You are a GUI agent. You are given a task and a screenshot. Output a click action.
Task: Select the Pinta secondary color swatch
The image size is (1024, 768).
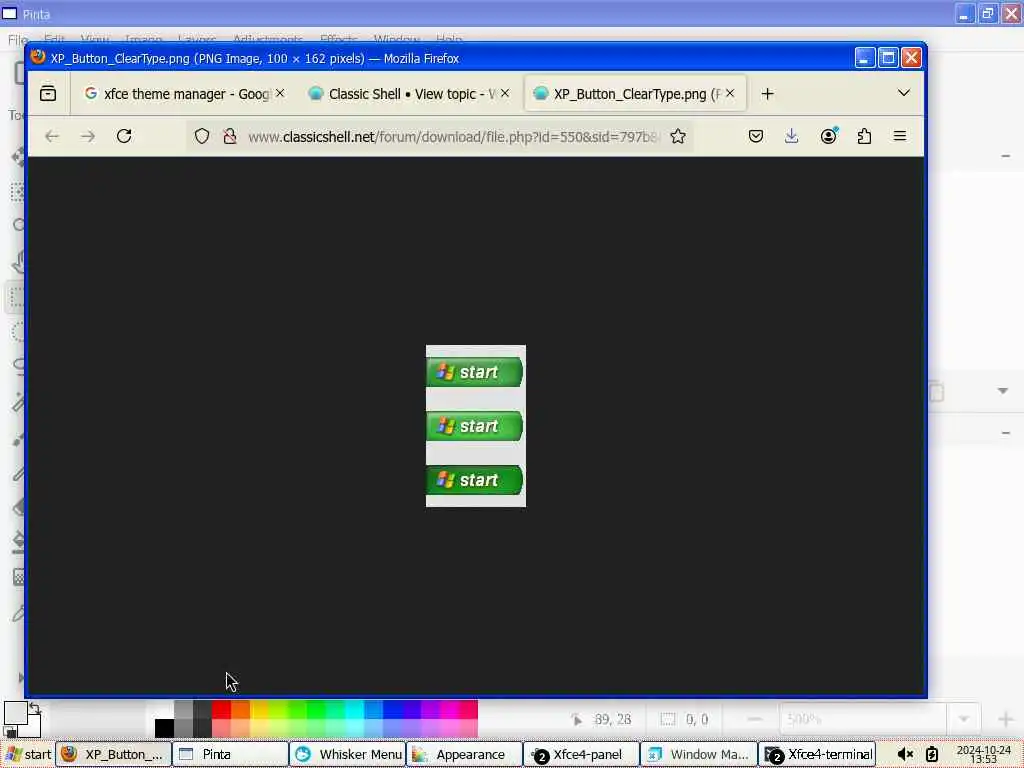click(34, 728)
